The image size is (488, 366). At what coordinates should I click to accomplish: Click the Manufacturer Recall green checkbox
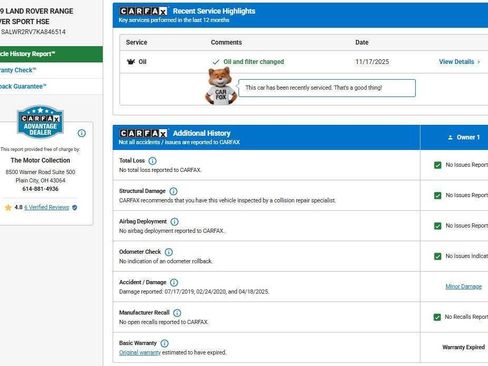pyautogui.click(x=437, y=317)
